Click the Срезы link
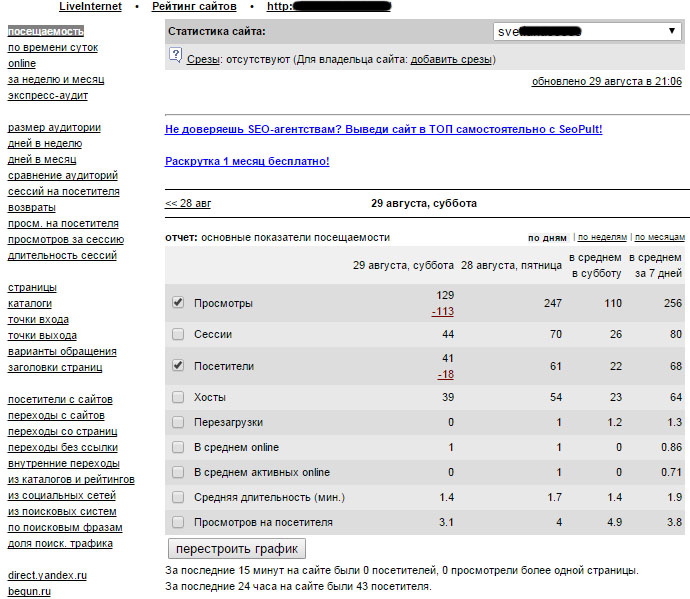 tap(203, 59)
